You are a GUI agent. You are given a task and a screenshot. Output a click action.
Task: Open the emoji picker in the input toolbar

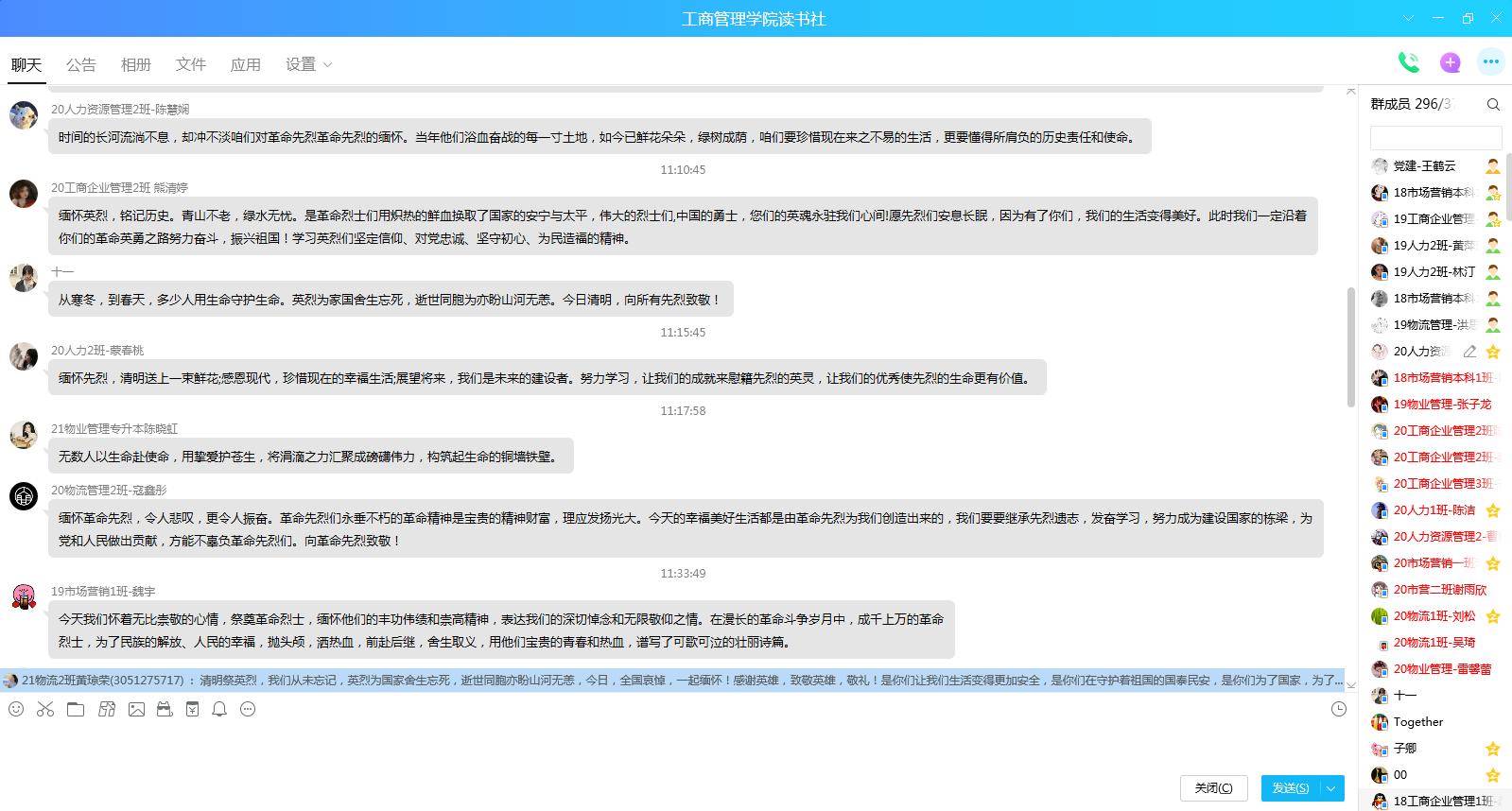(16, 709)
